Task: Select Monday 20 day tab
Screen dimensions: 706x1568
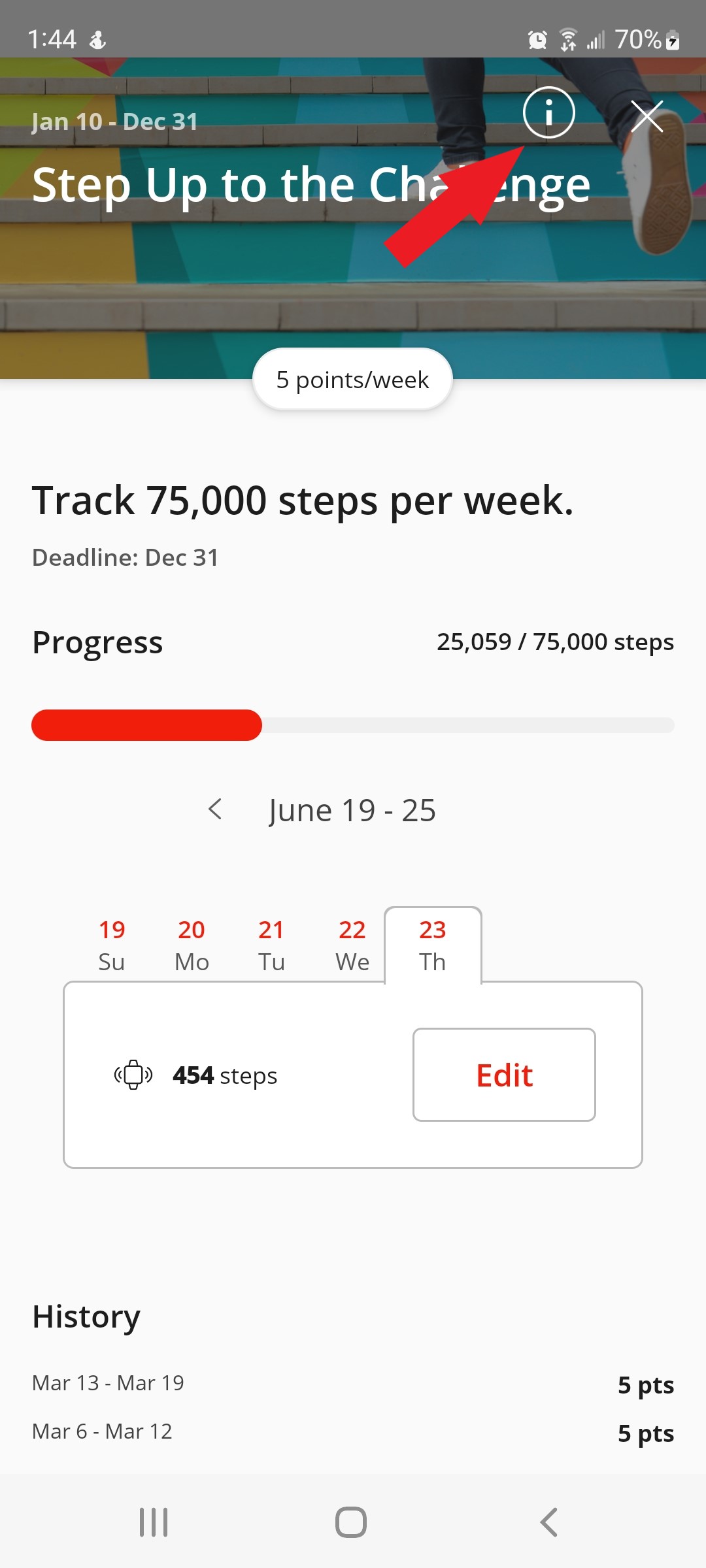Action: (x=192, y=945)
